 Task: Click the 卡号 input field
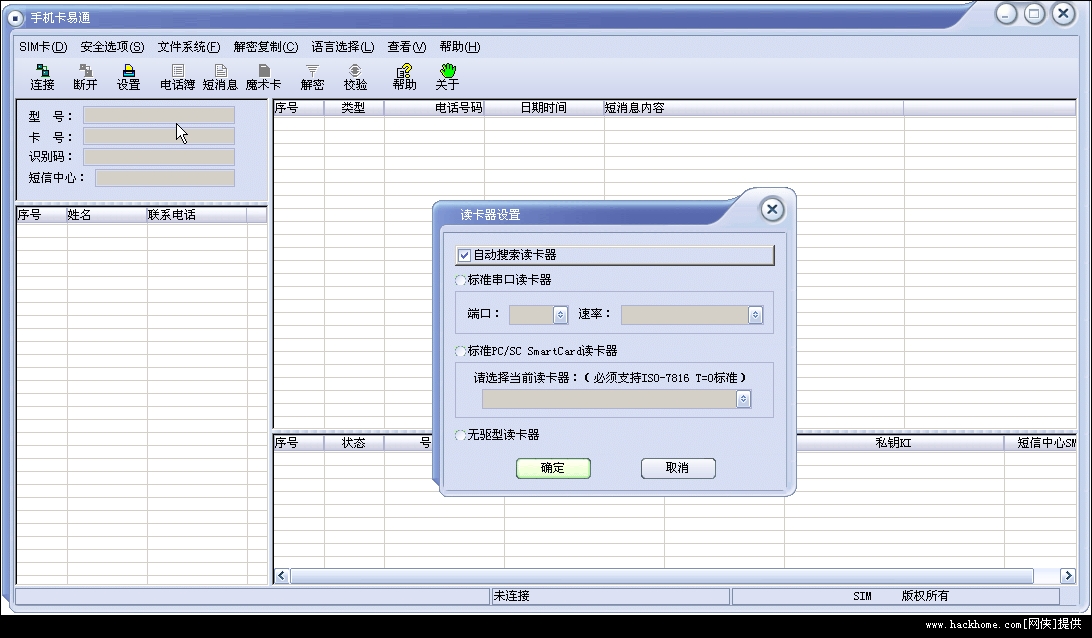point(159,136)
